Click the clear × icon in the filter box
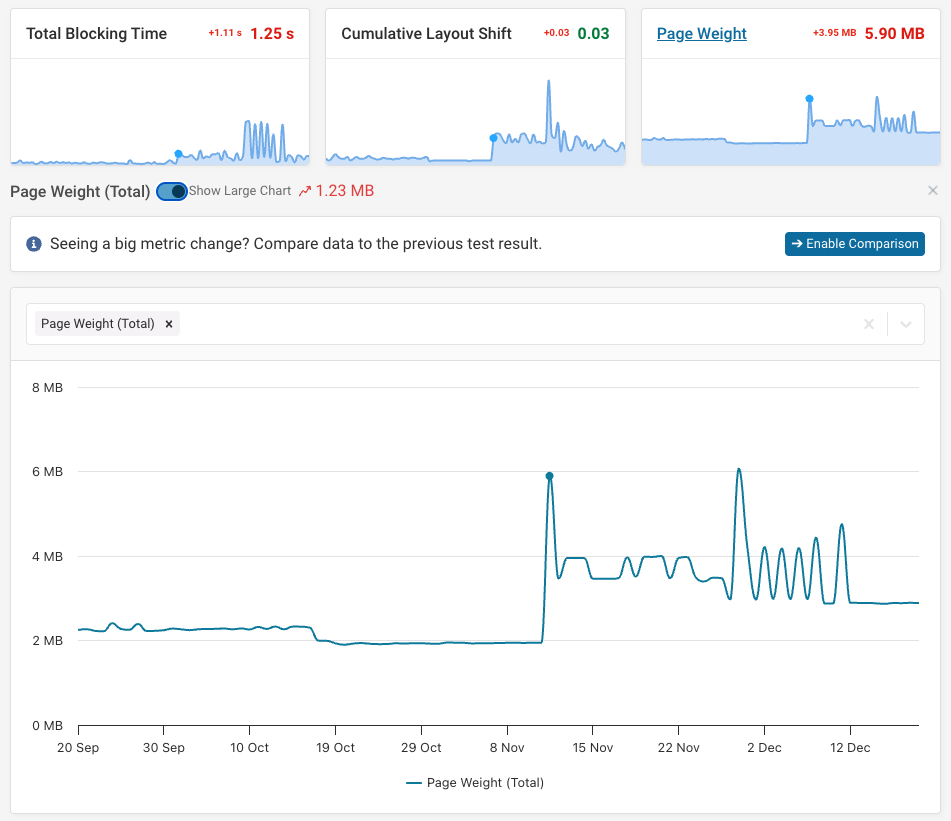The height and width of the screenshot is (821, 951). [x=869, y=323]
